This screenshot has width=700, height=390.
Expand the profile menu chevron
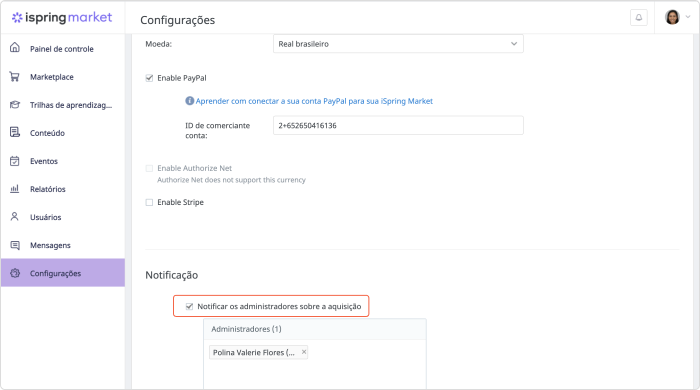pos(688,17)
